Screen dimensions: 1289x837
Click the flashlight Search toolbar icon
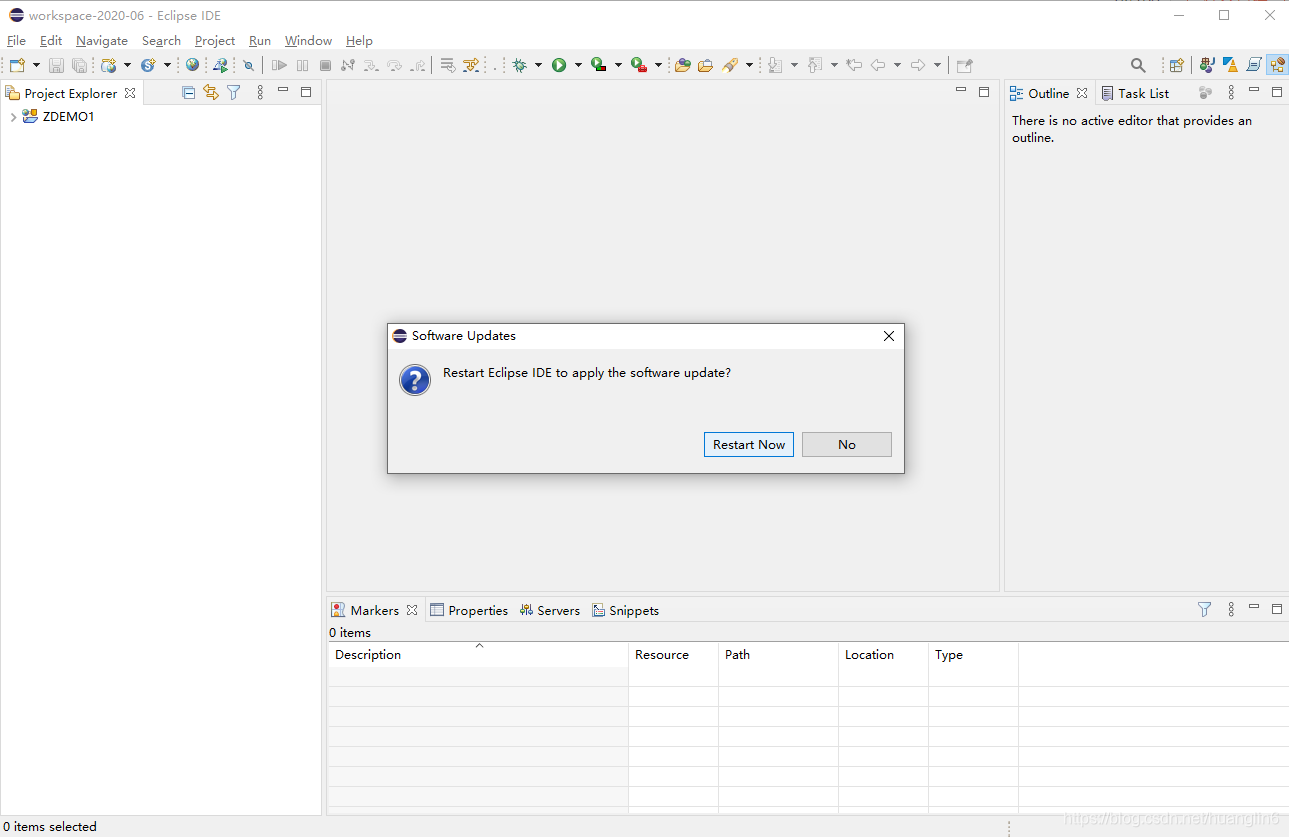tap(730, 65)
